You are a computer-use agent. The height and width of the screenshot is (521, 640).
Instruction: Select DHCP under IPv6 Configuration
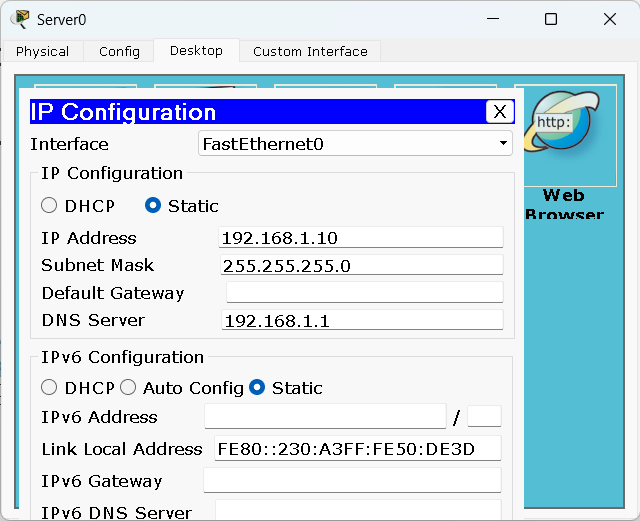point(49,387)
